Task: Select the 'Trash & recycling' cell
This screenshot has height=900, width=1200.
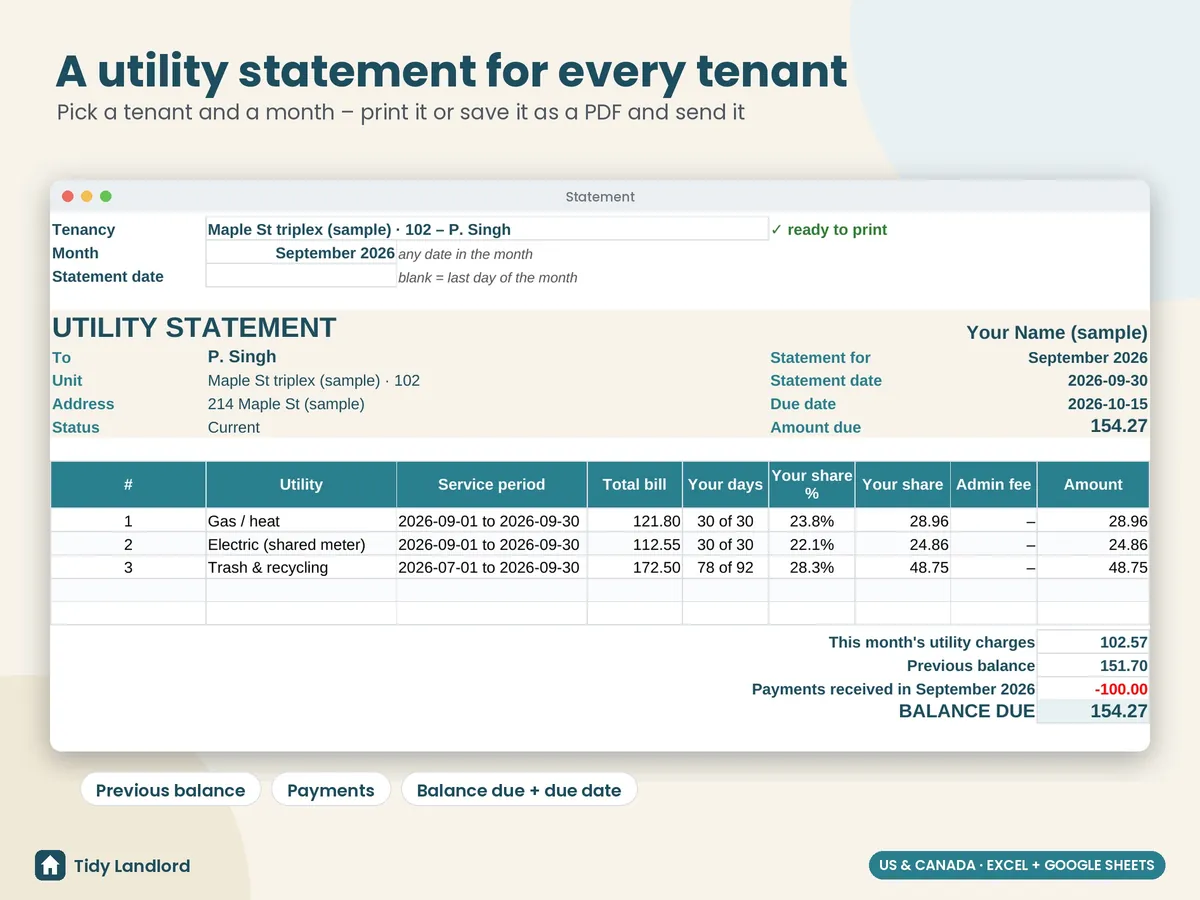Action: [x=301, y=567]
